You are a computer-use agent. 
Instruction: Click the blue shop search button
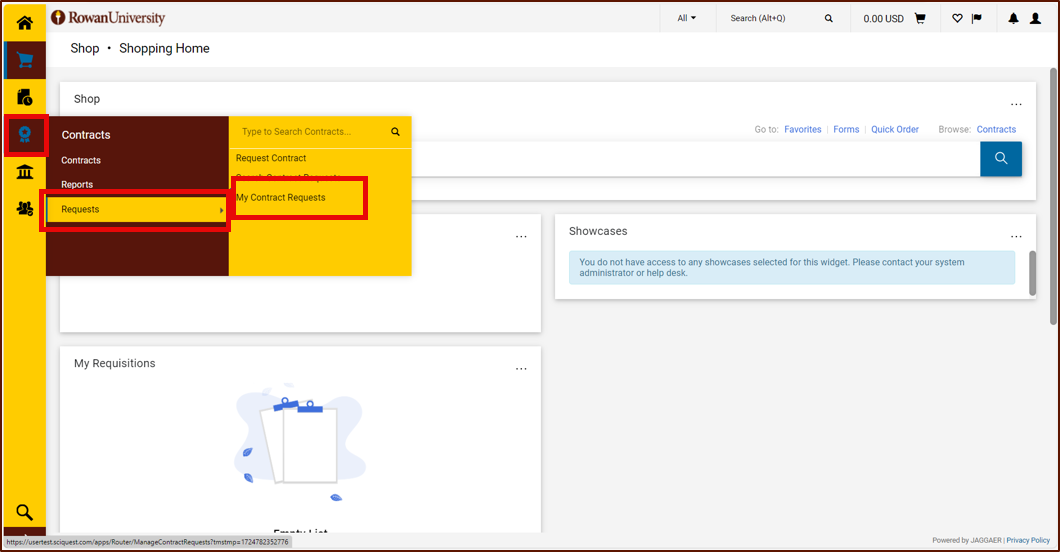[1001, 159]
